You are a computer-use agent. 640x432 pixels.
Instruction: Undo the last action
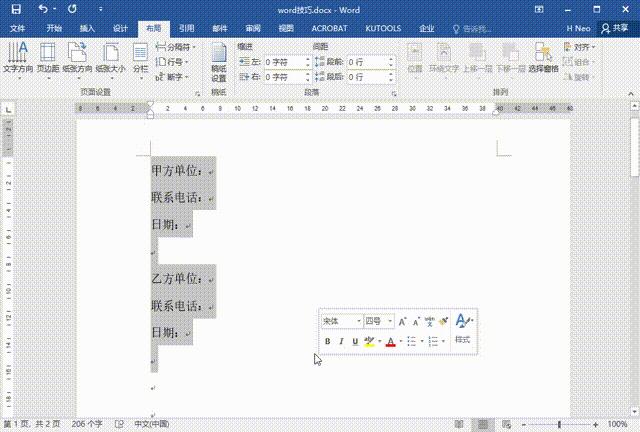pyautogui.click(x=43, y=9)
